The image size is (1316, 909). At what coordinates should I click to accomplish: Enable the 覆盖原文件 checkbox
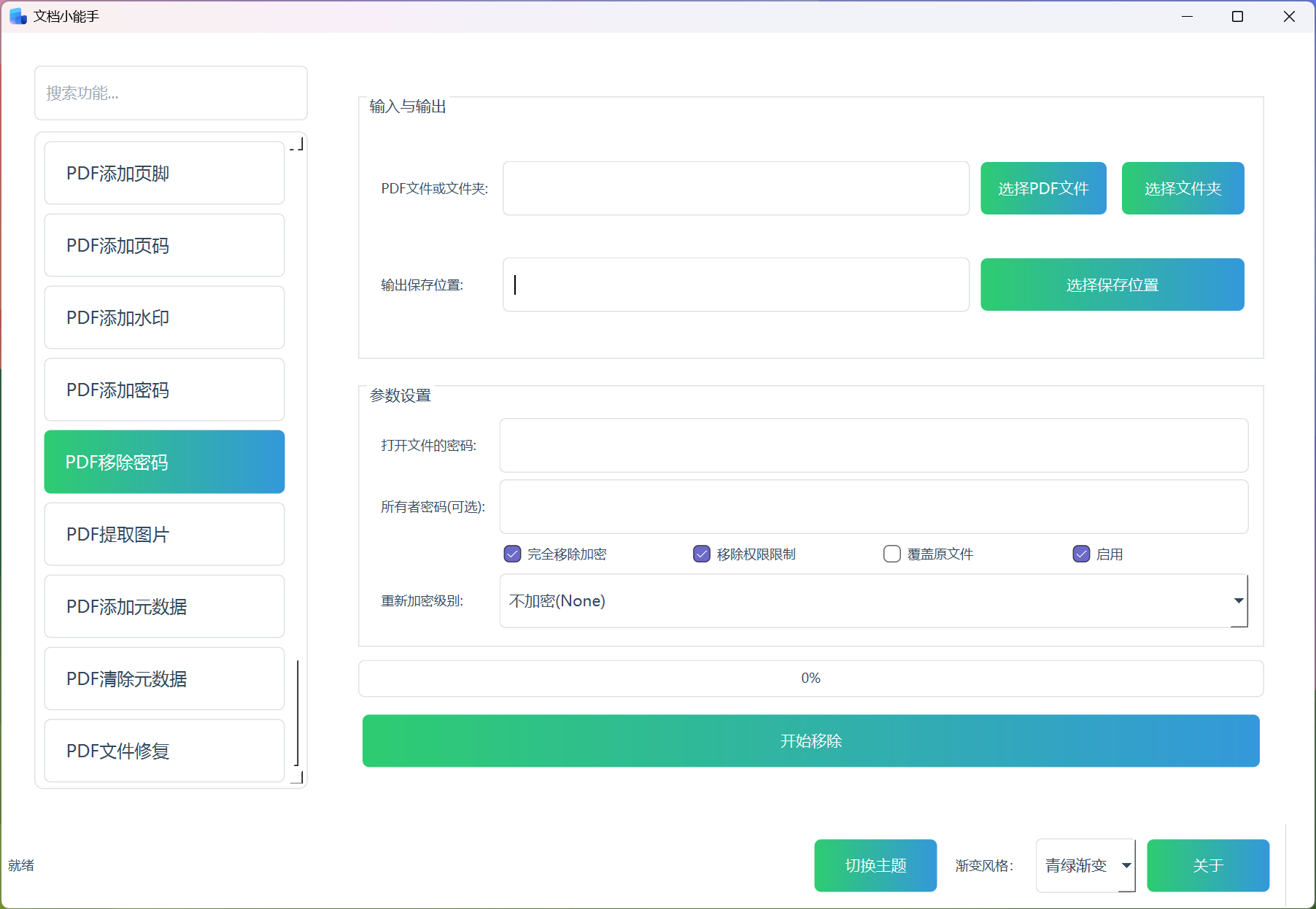click(891, 554)
